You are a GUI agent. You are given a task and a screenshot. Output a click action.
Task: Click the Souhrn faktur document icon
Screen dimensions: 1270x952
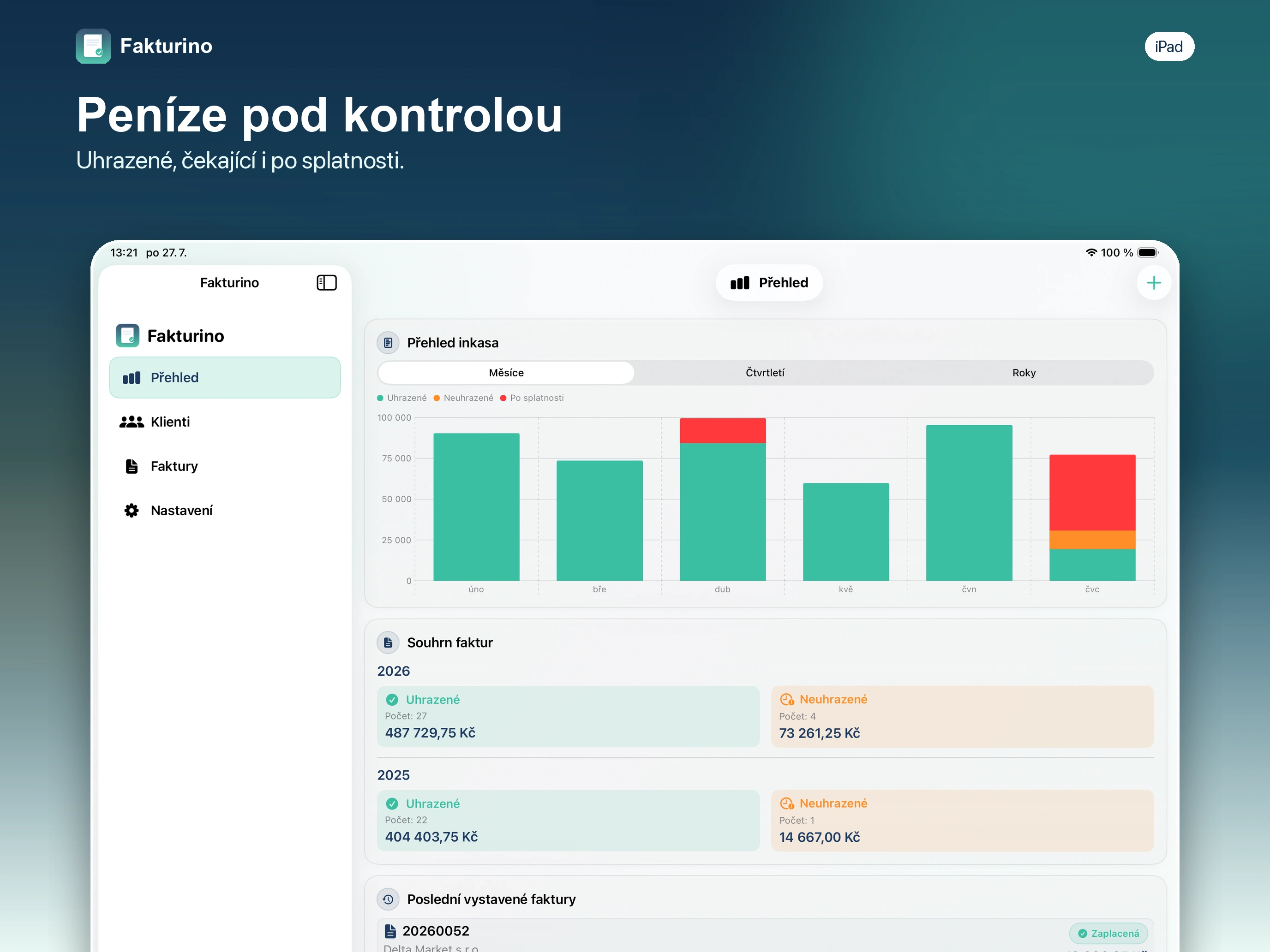388,642
